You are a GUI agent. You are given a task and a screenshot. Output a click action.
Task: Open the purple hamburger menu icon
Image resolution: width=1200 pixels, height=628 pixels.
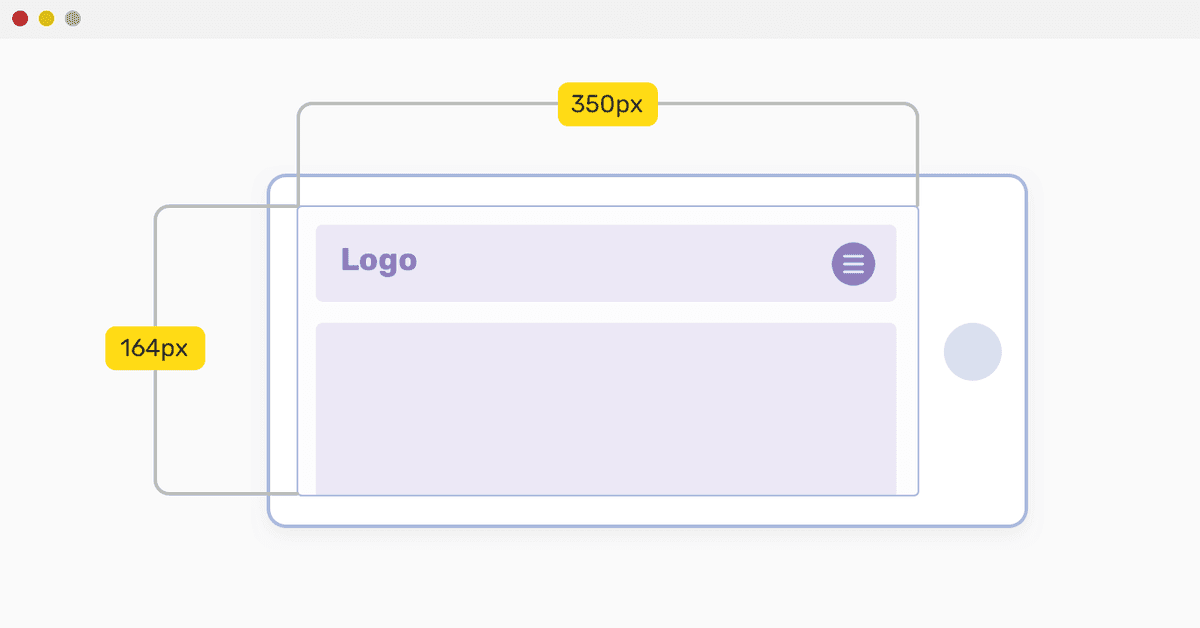853,264
